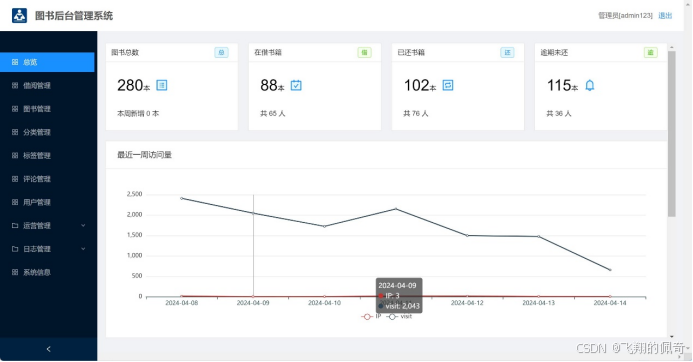
Task: Click the bell icon beside 115本
Action: (590, 85)
